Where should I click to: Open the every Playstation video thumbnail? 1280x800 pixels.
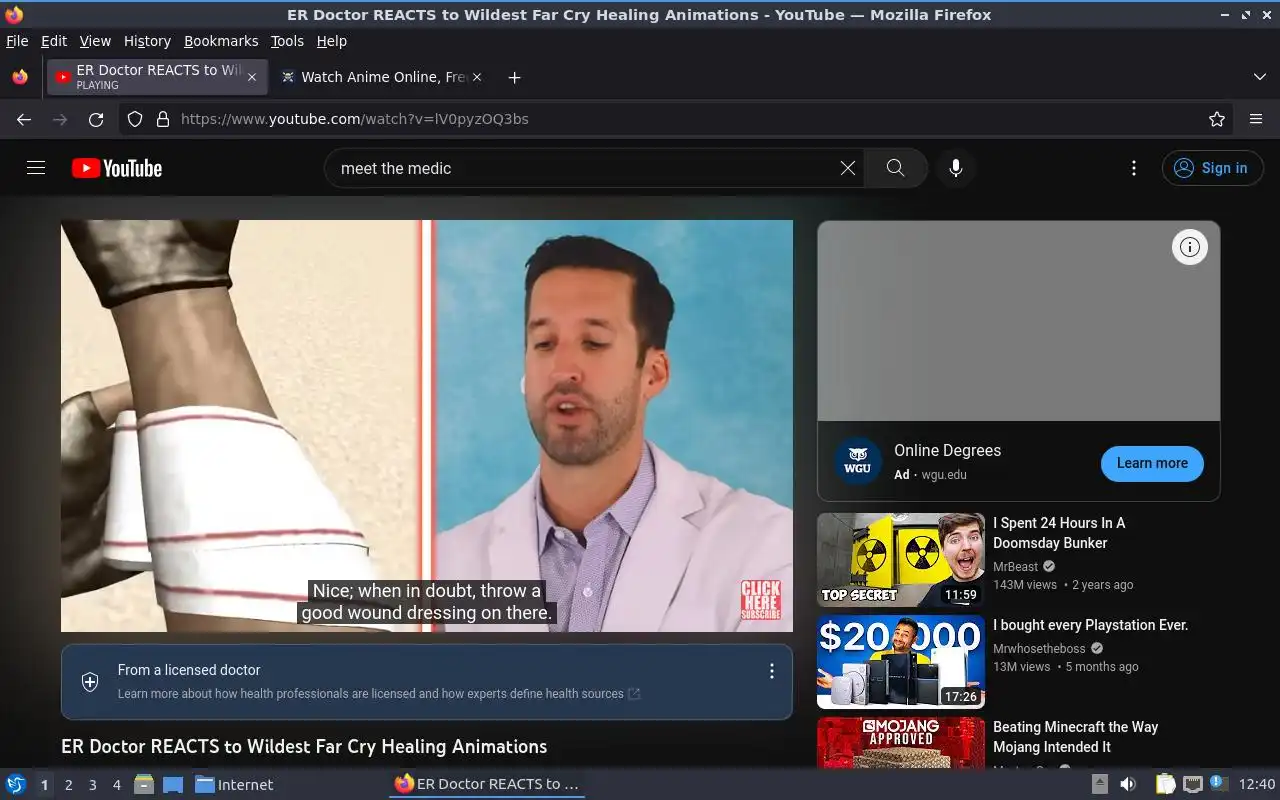[x=901, y=662]
